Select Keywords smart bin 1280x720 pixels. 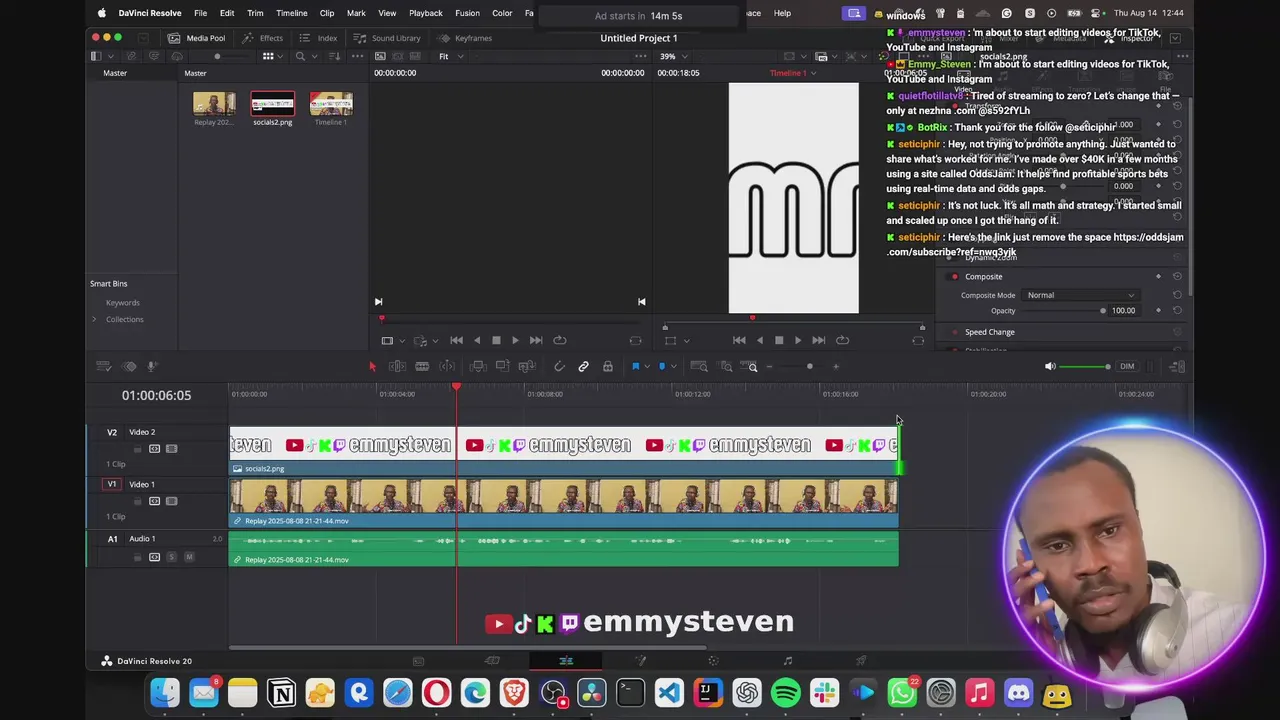[123, 303]
